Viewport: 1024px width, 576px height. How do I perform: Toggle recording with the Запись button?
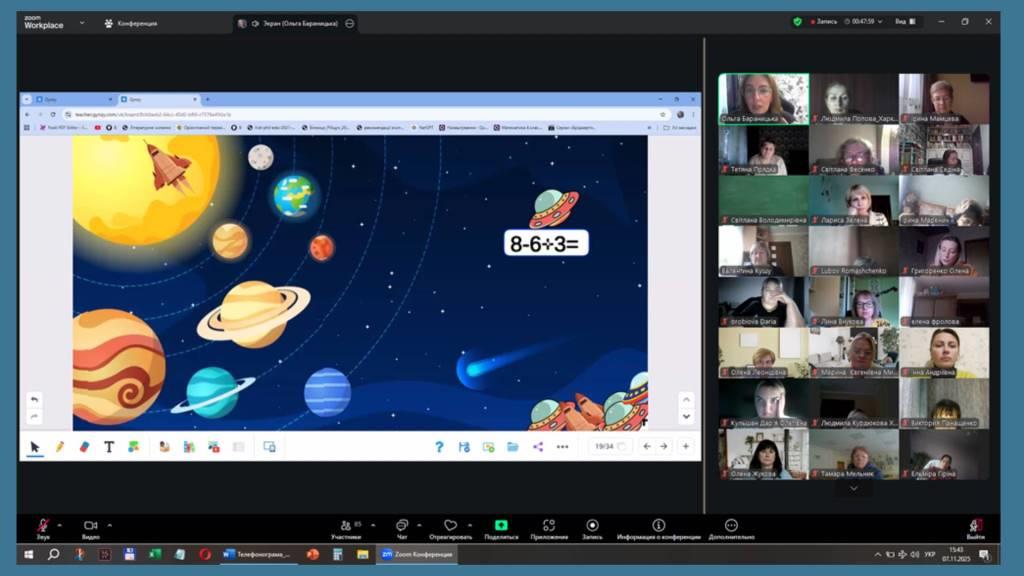592,526
